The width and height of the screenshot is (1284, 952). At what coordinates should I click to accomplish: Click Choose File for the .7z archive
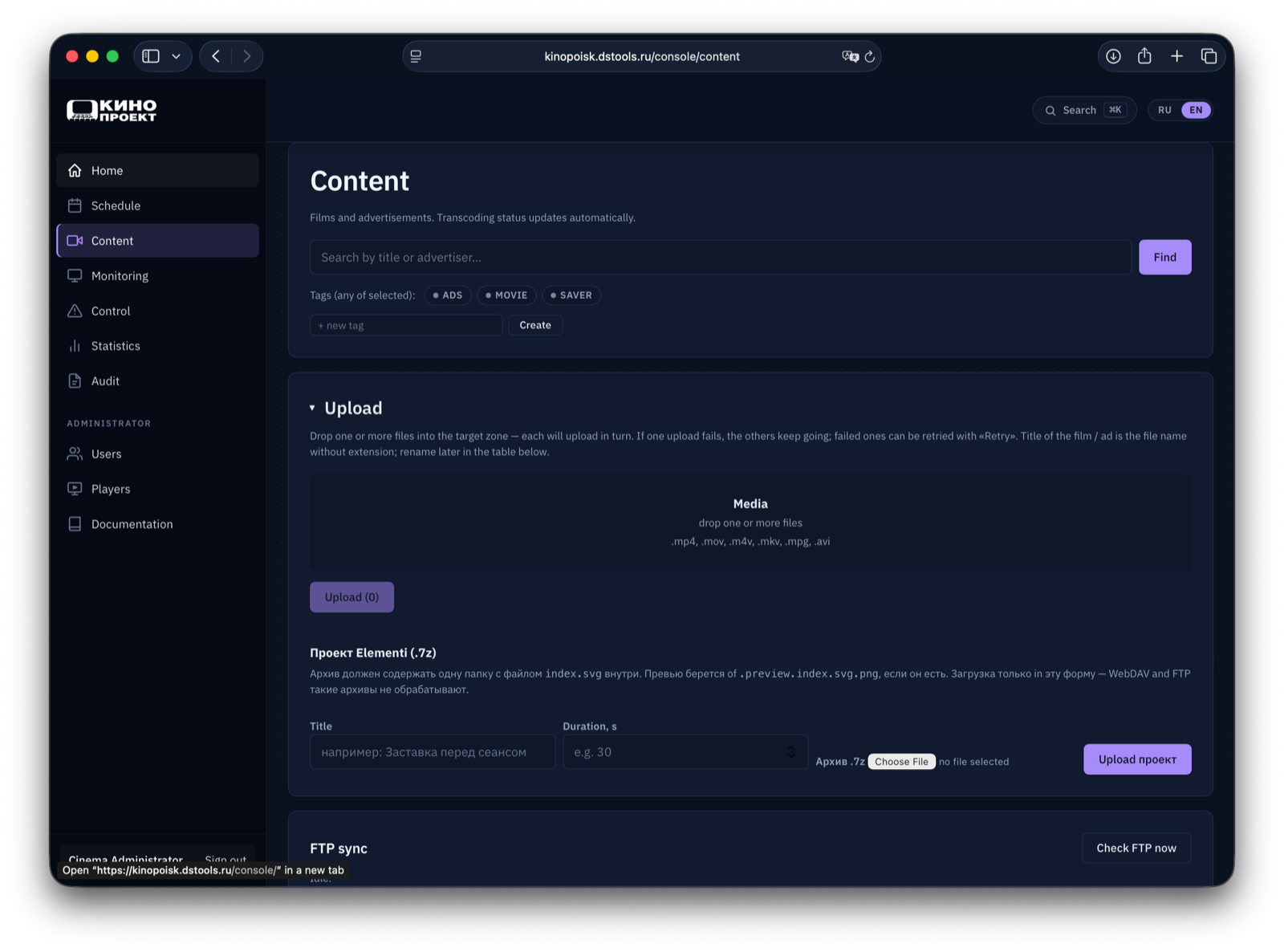[901, 762]
